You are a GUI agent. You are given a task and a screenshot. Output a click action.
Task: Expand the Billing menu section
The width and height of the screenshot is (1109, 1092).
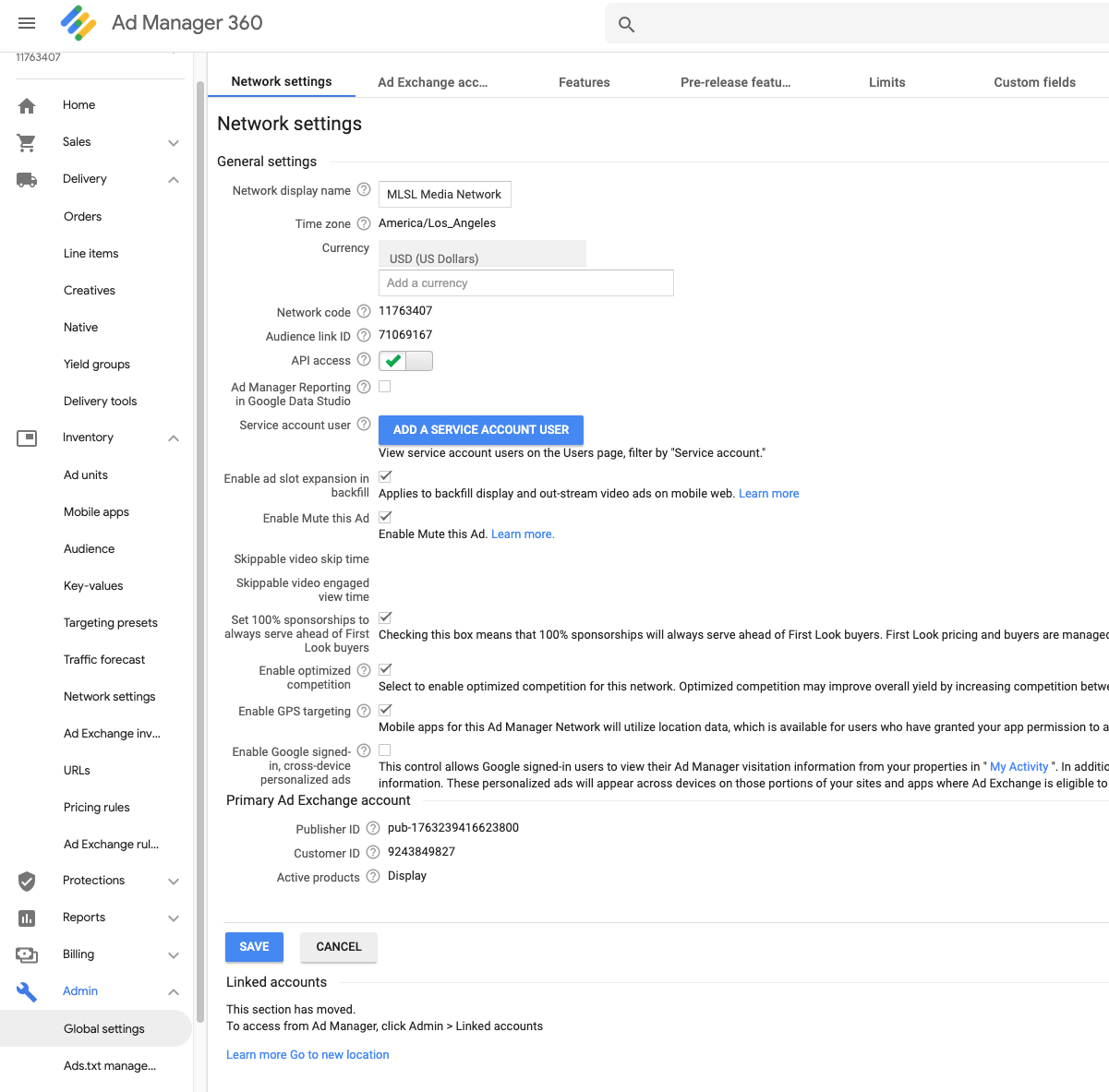pyautogui.click(x=173, y=954)
